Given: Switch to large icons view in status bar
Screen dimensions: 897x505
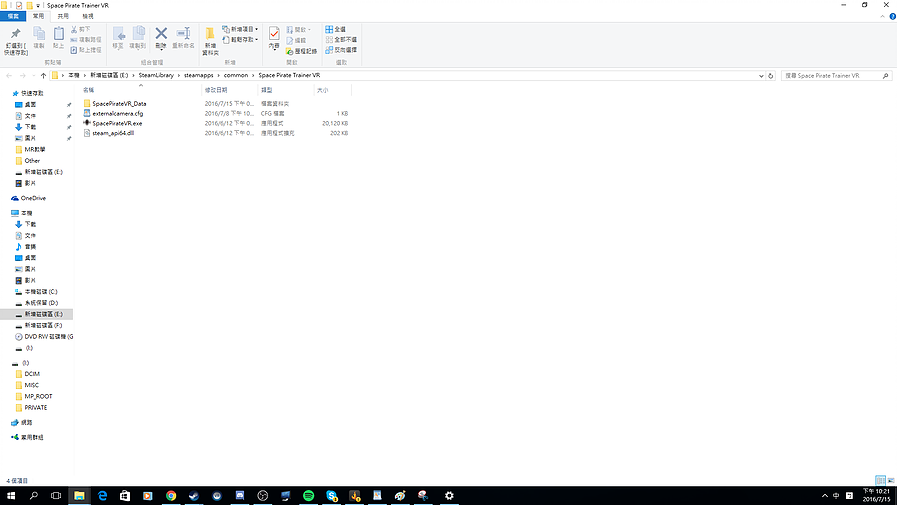Looking at the screenshot, I should [x=891, y=480].
